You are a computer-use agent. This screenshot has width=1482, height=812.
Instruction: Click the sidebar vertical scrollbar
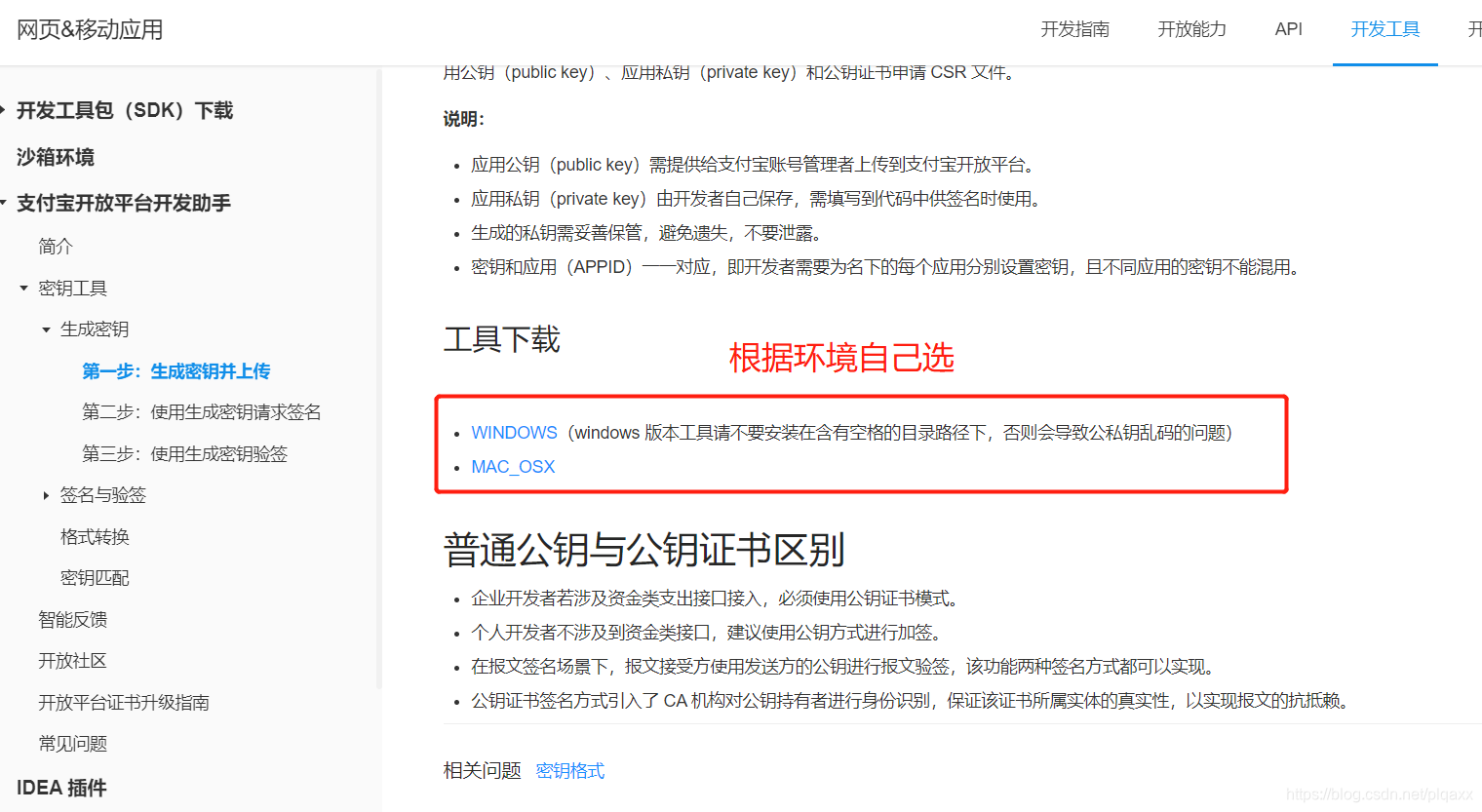(x=378, y=380)
